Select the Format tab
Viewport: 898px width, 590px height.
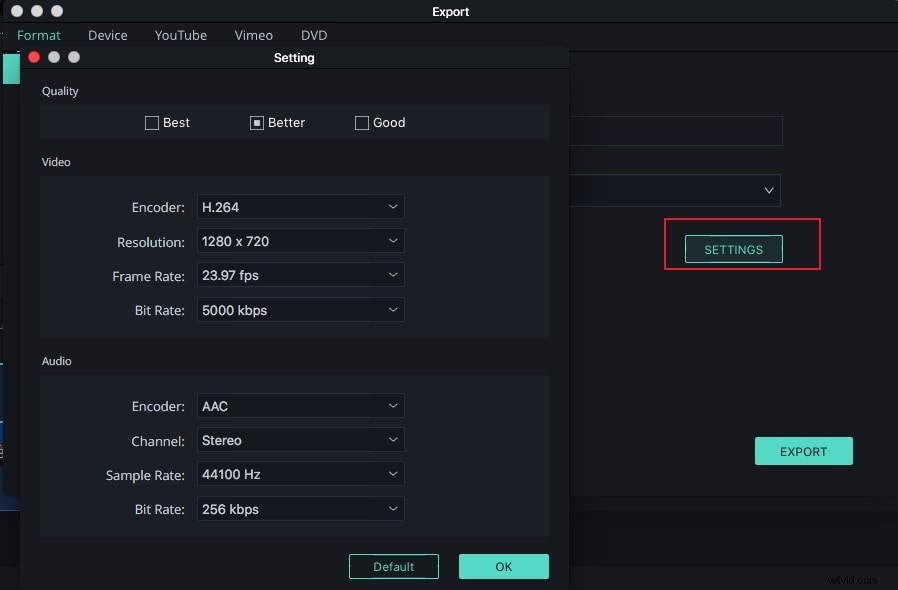39,35
